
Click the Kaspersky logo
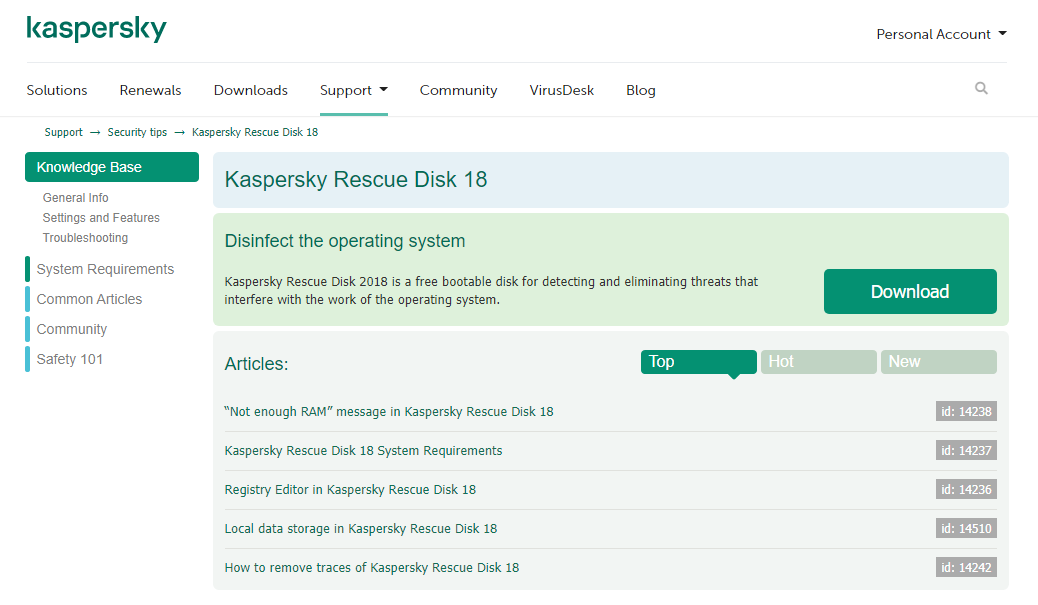97,28
